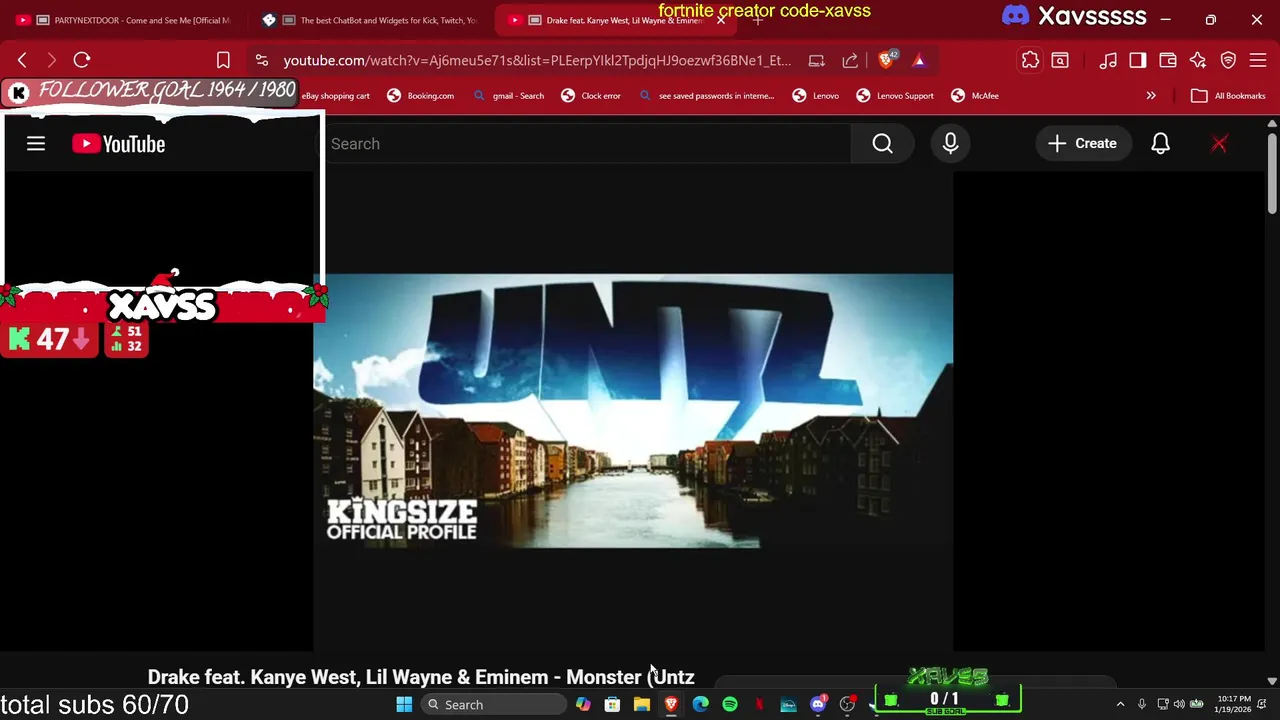Open the All Bookmarks folder

[1228, 96]
